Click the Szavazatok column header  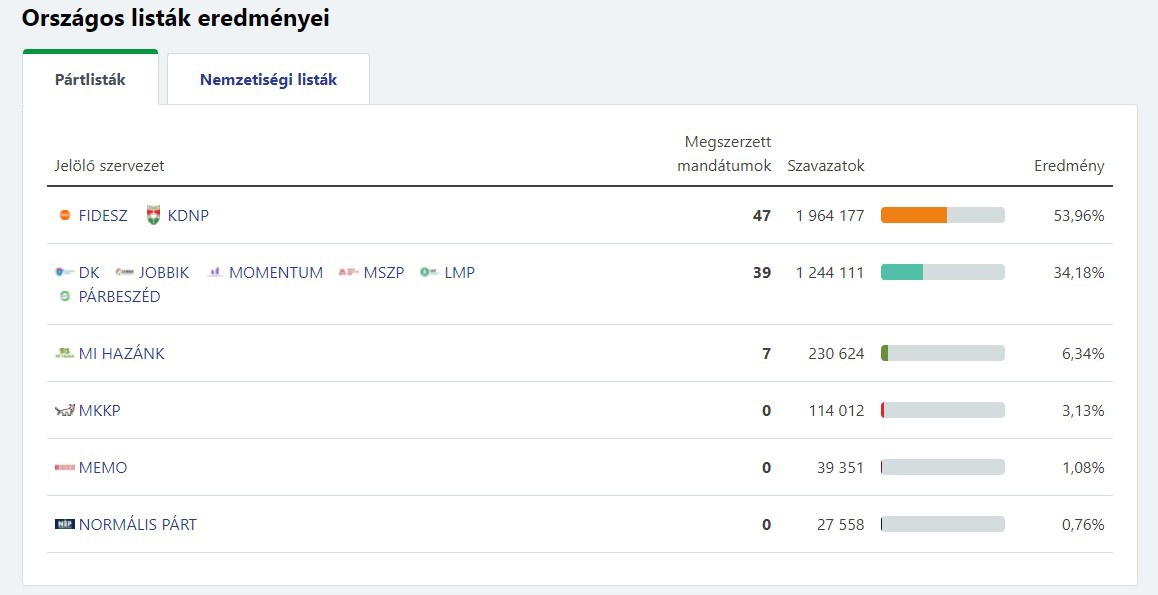(x=826, y=166)
